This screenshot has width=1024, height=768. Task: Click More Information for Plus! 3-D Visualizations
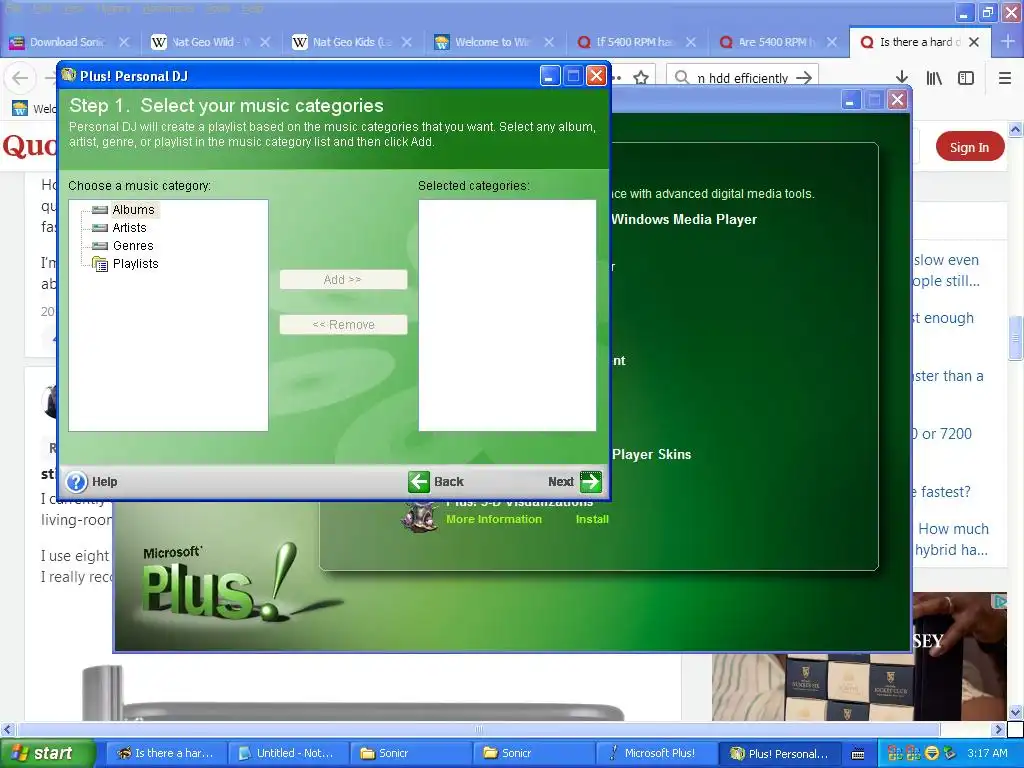click(494, 519)
